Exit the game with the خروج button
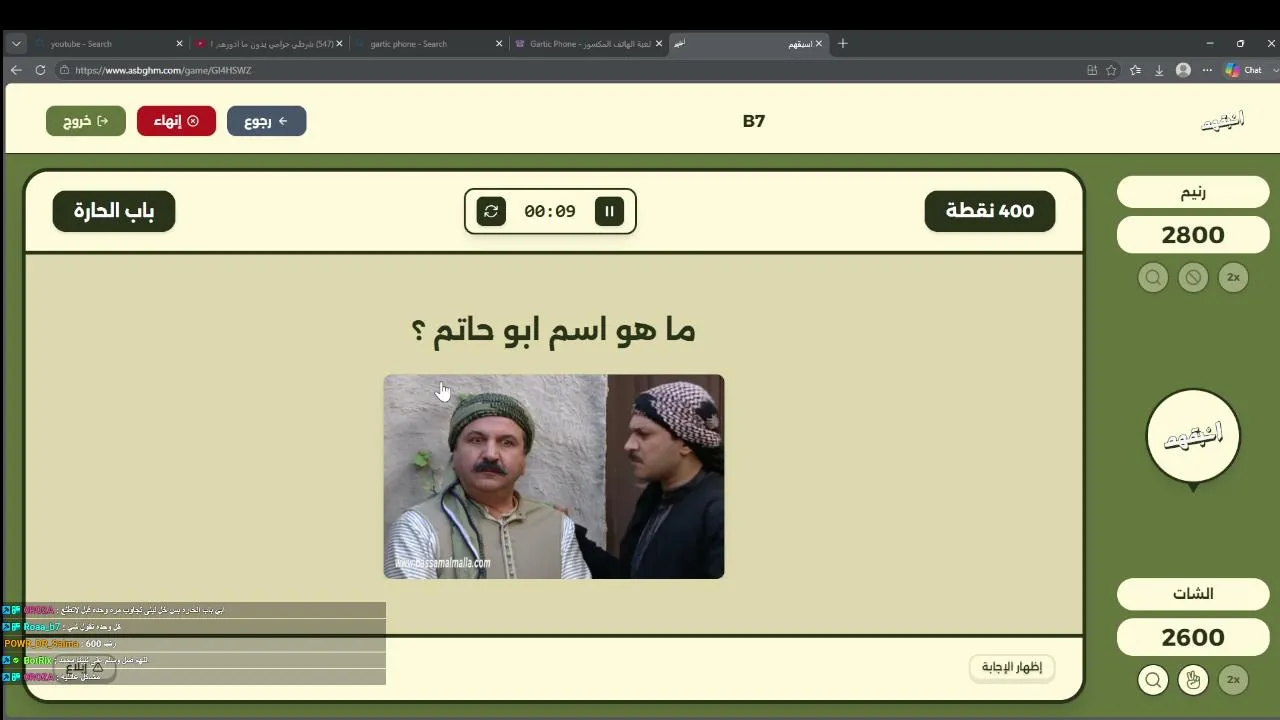This screenshot has width=1280, height=720. [x=86, y=121]
